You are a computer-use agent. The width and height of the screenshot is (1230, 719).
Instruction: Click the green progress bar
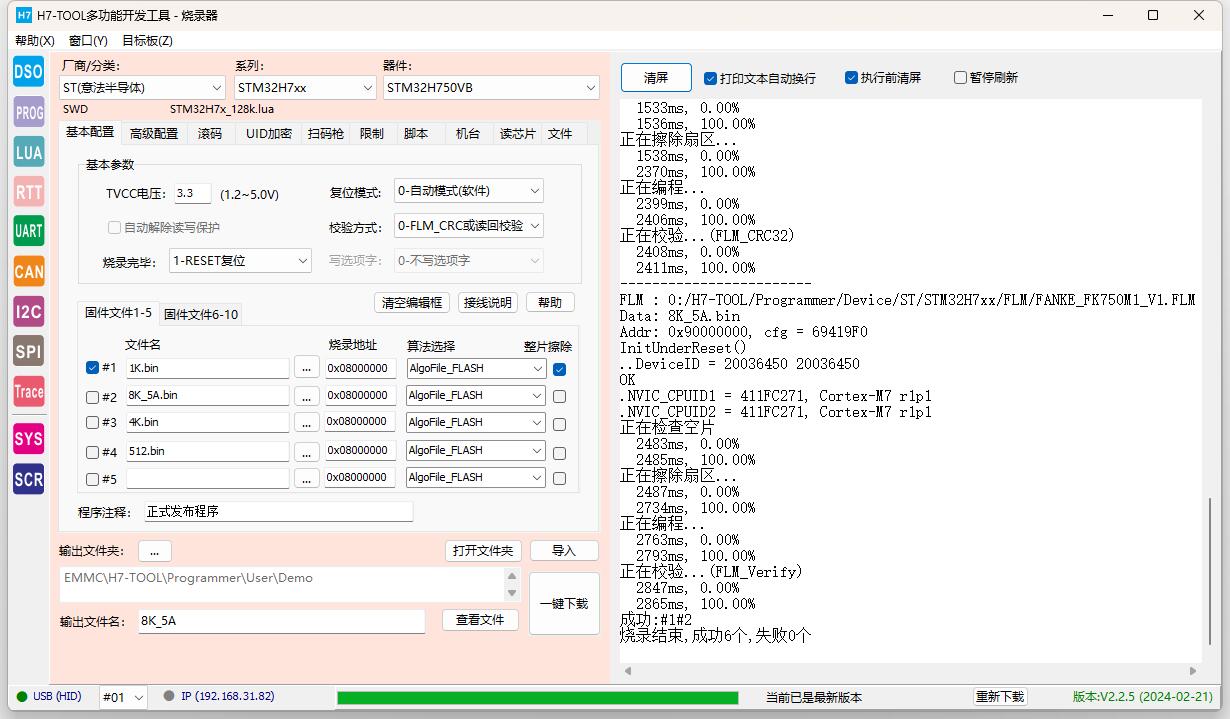click(x=537, y=698)
